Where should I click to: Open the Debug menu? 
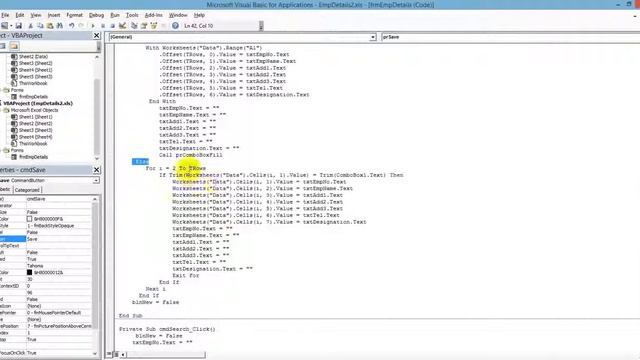pyautogui.click(x=96, y=15)
